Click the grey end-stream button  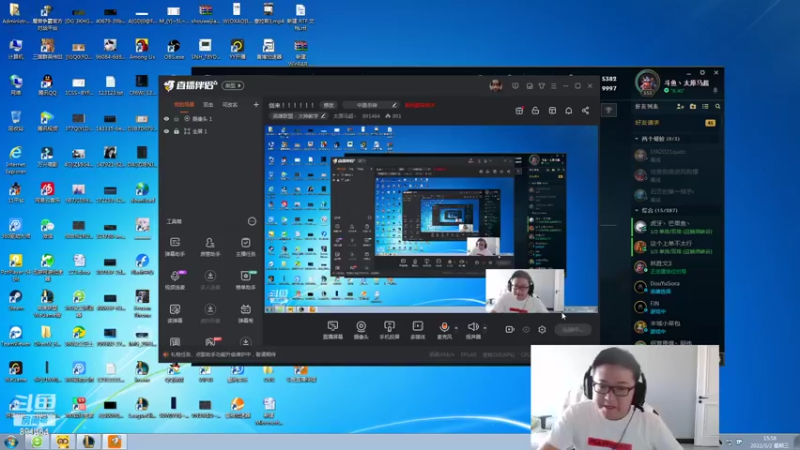tap(572, 330)
